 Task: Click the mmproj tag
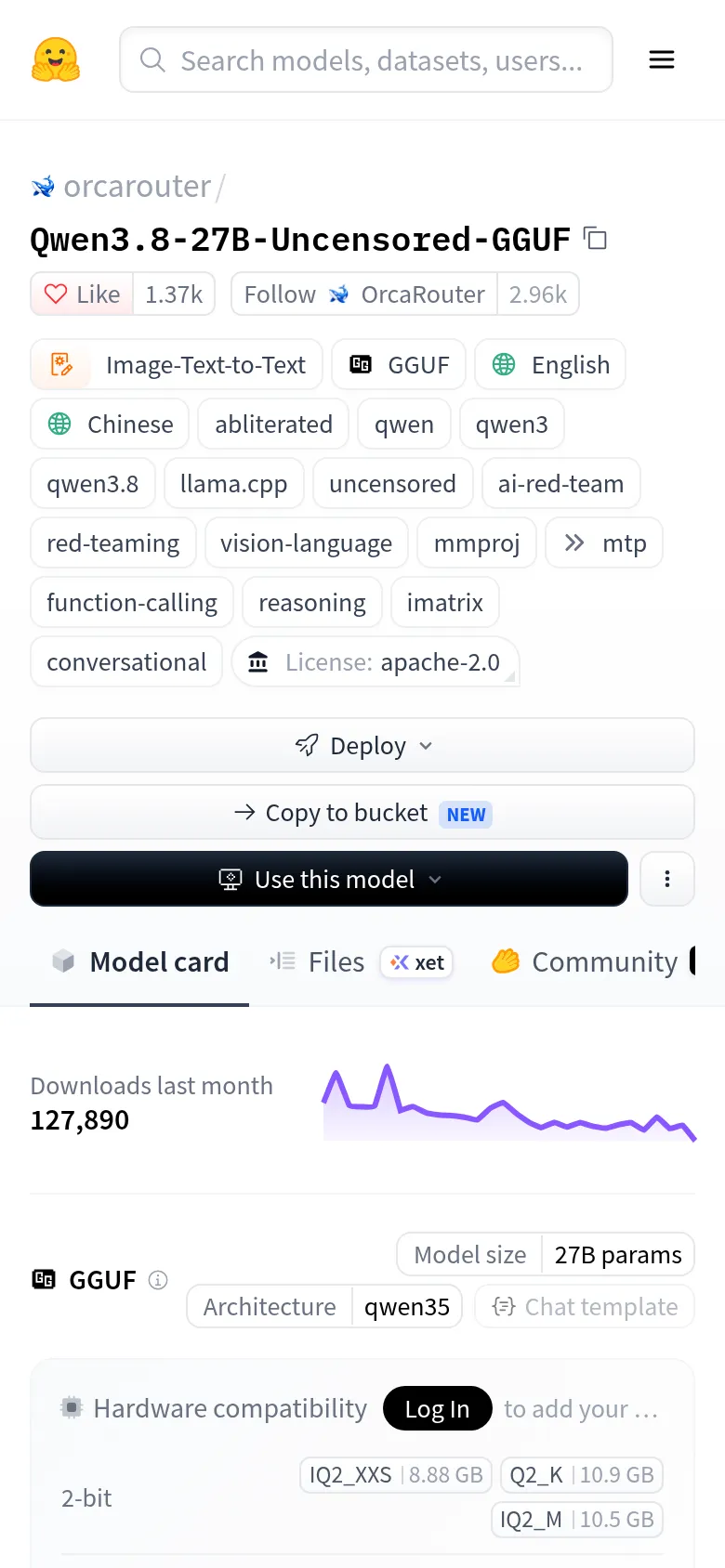point(477,543)
